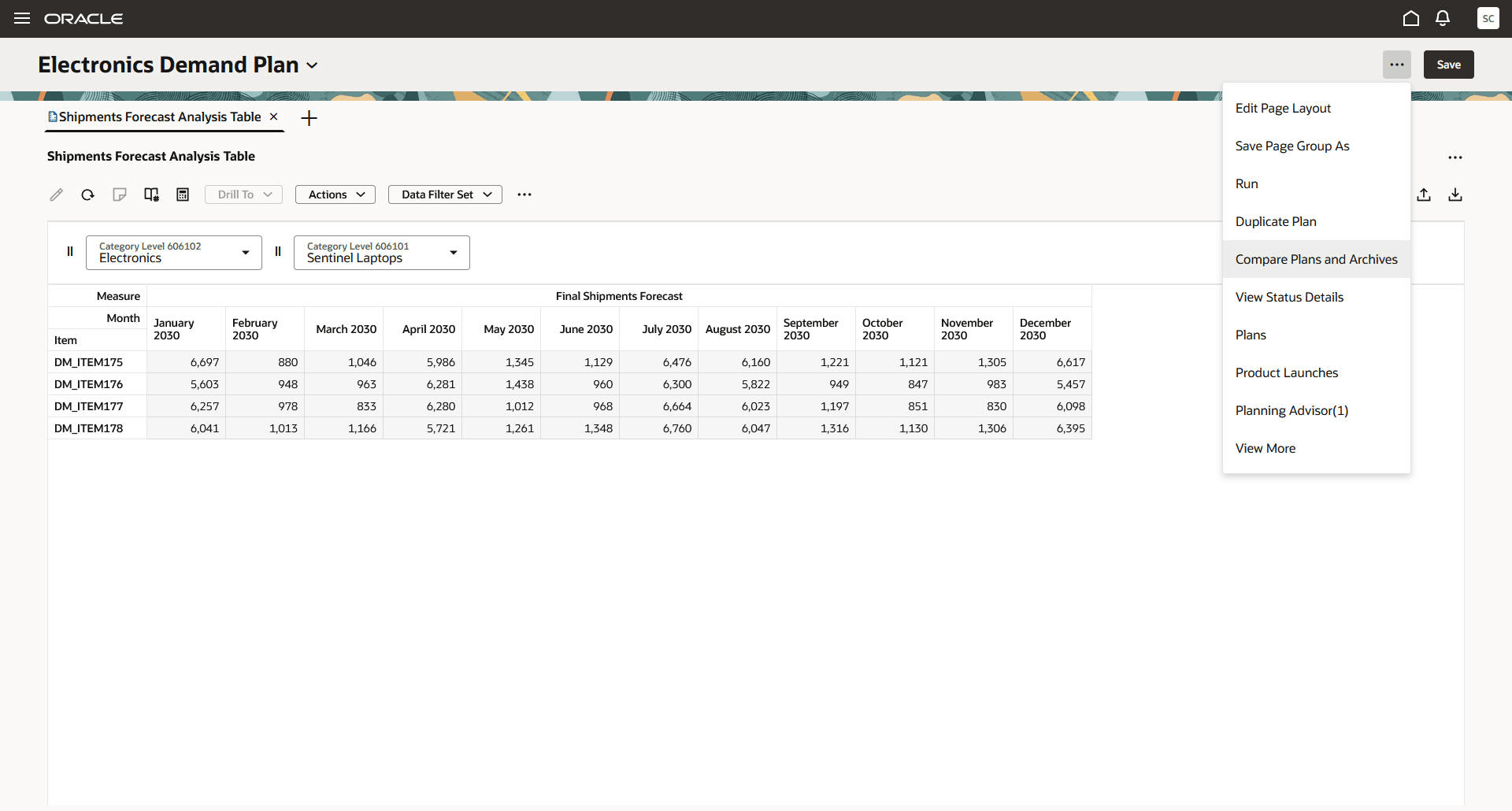Image resolution: width=1512 pixels, height=811 pixels.
Task: Grab the handle before Sentinel Laptops filter
Action: click(278, 252)
